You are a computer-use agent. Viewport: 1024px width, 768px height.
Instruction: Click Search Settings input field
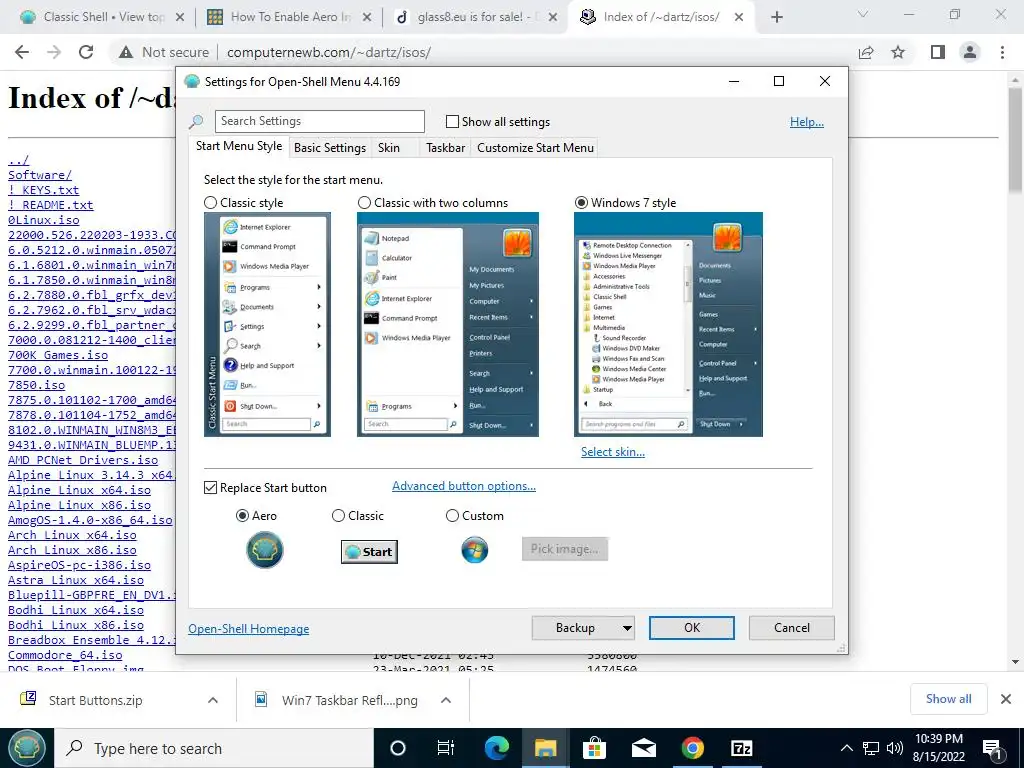point(319,121)
